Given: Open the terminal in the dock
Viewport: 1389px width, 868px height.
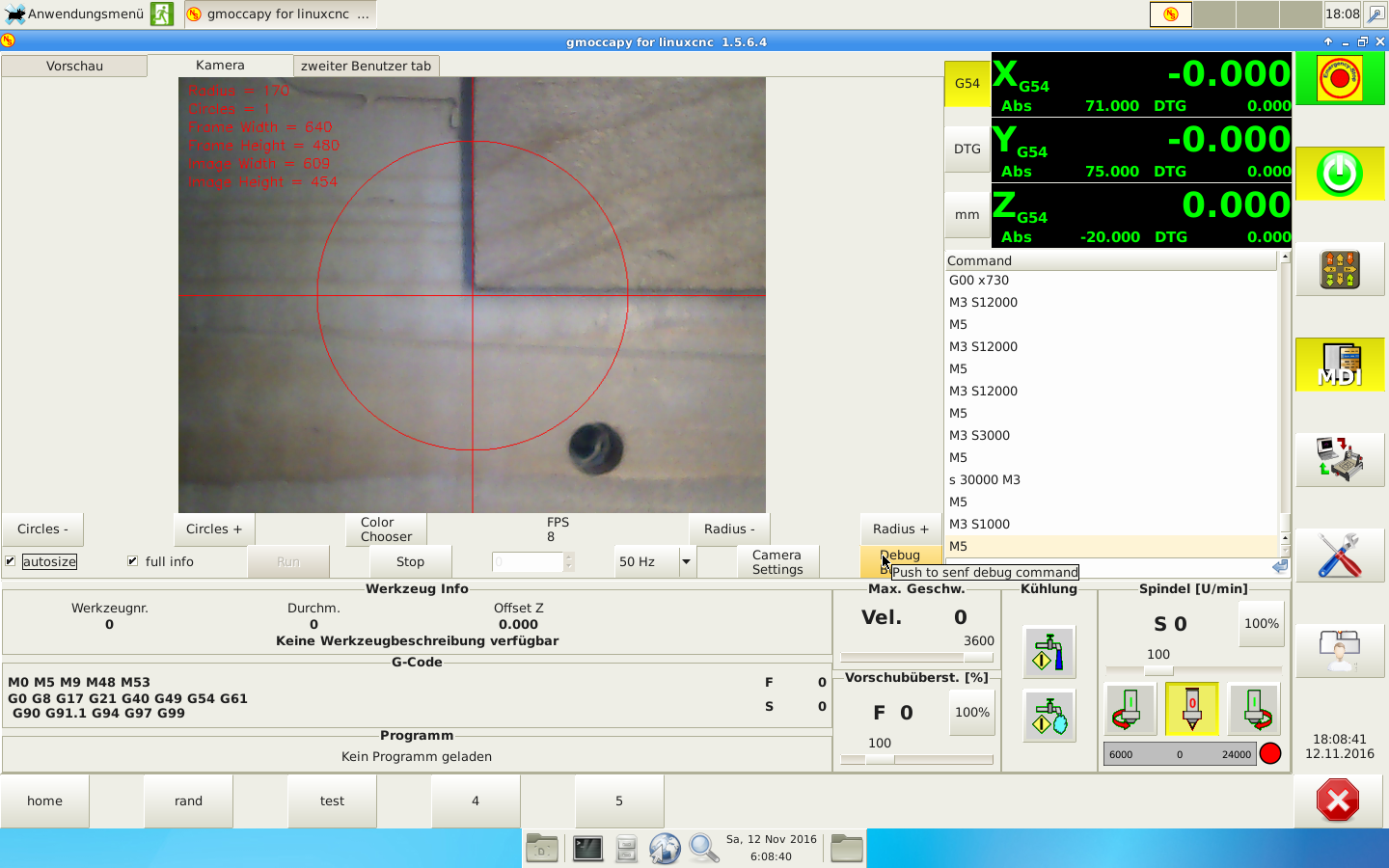Looking at the screenshot, I should click(x=587, y=848).
